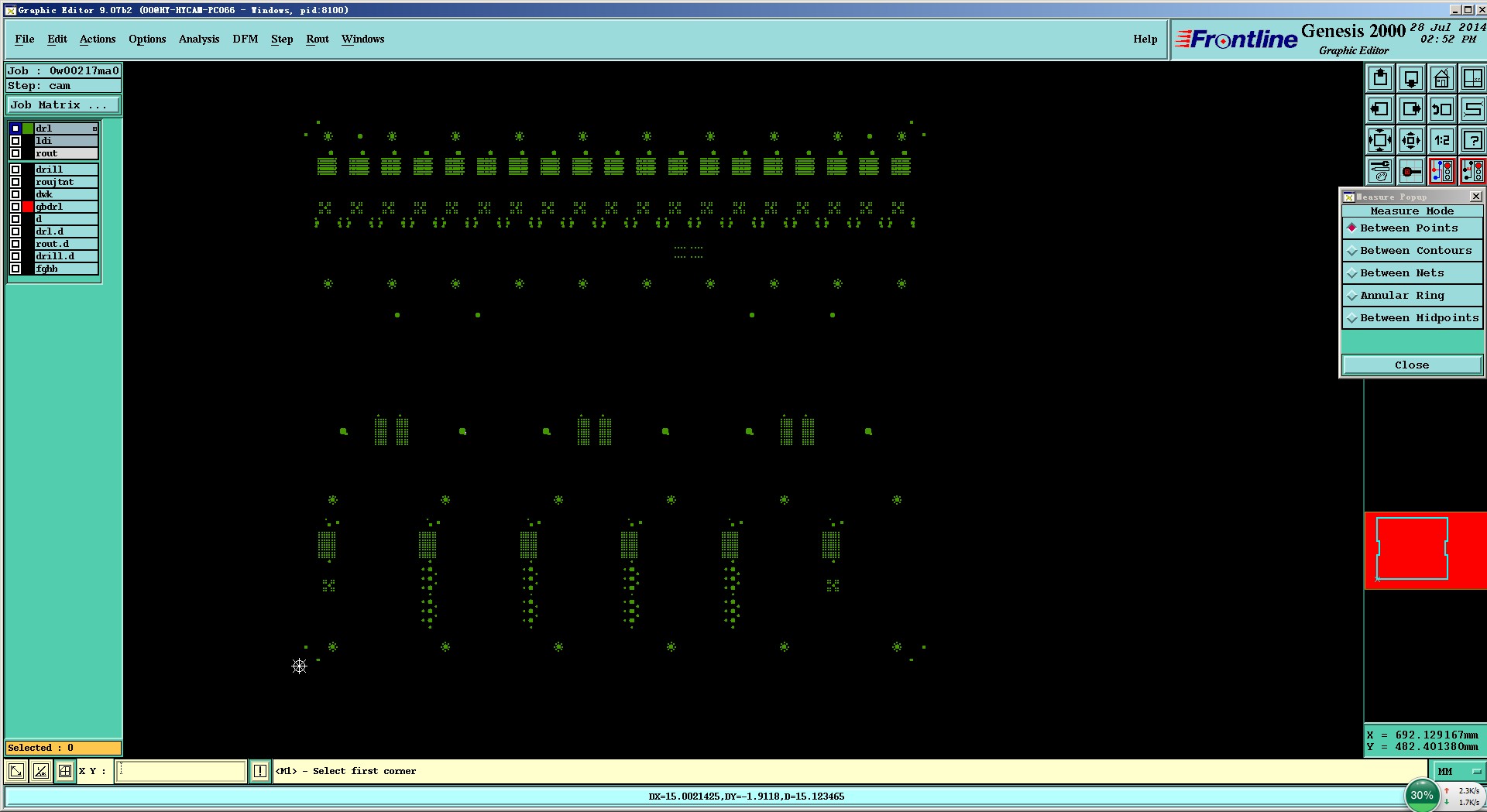Click the angle measurement icon in bottom bar
Image resolution: width=1487 pixels, height=812 pixels.
(41, 771)
